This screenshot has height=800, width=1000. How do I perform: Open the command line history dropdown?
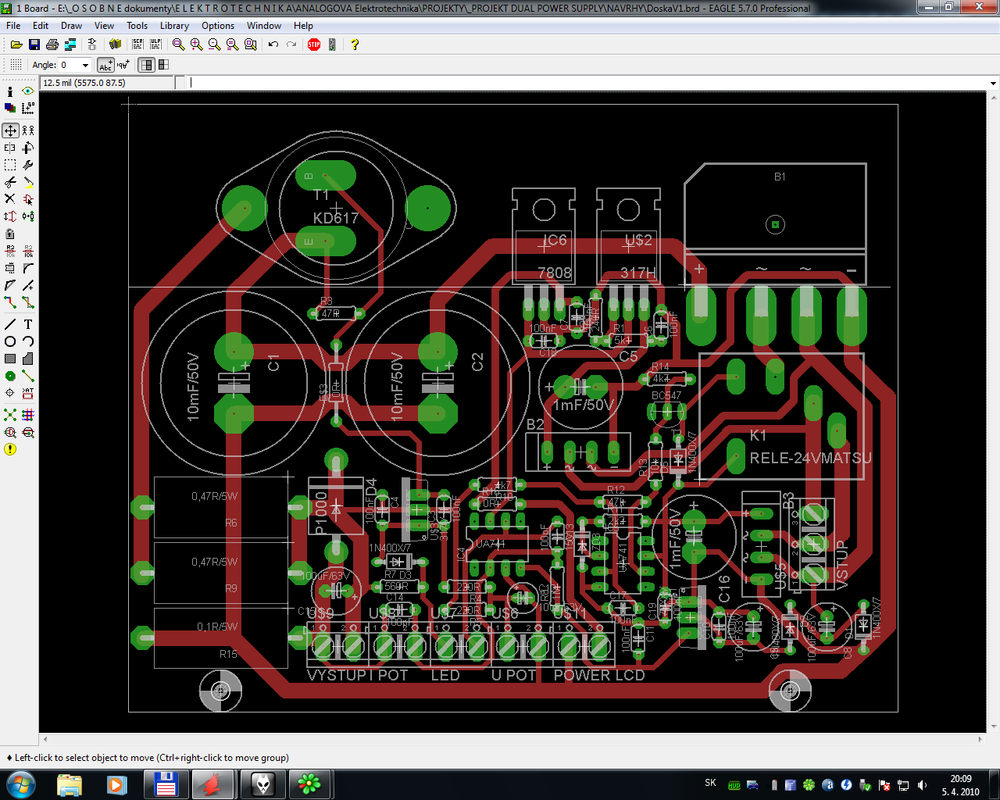tap(992, 83)
